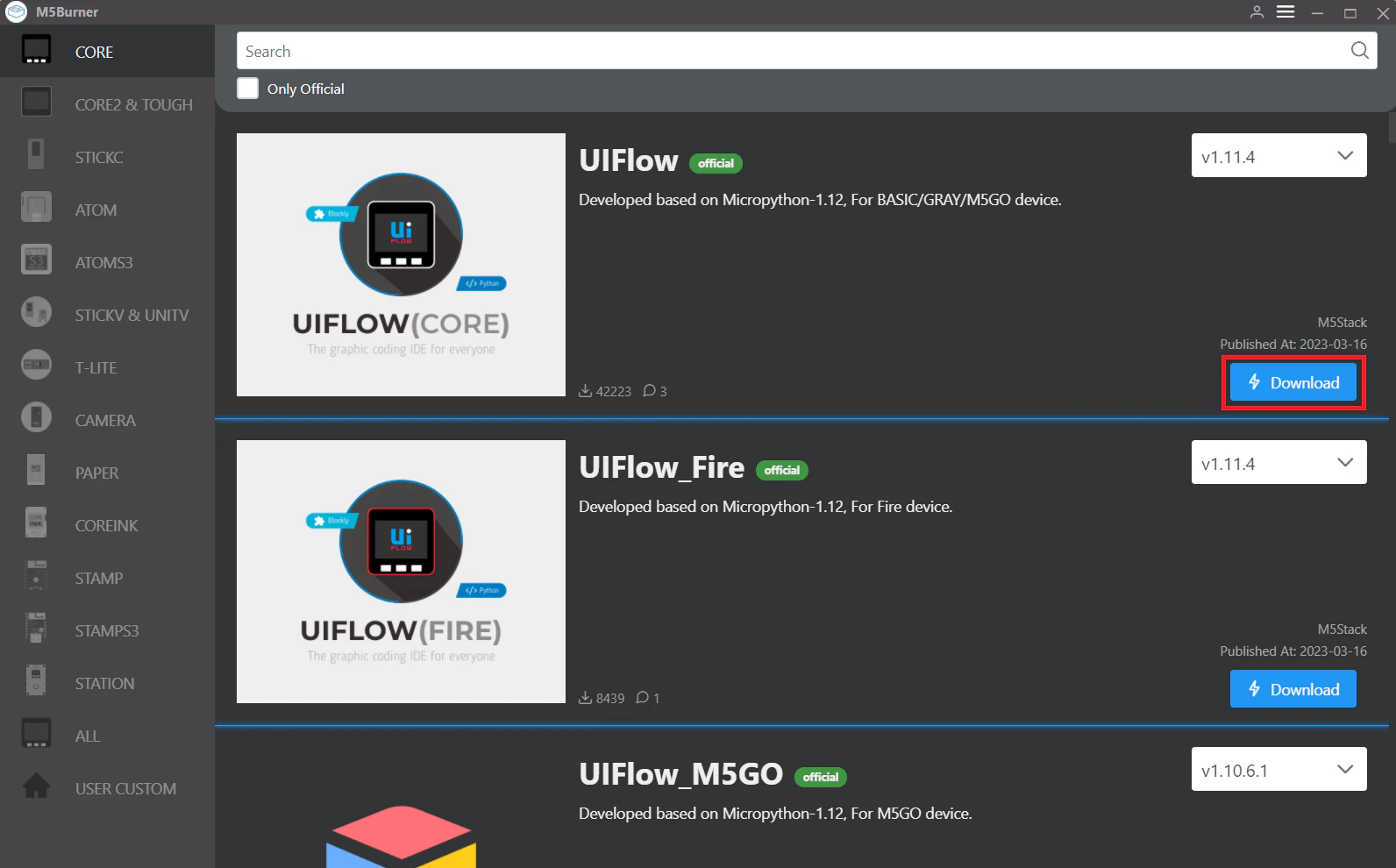Choose the STICKC device icon
1396x868 pixels.
pos(36,155)
